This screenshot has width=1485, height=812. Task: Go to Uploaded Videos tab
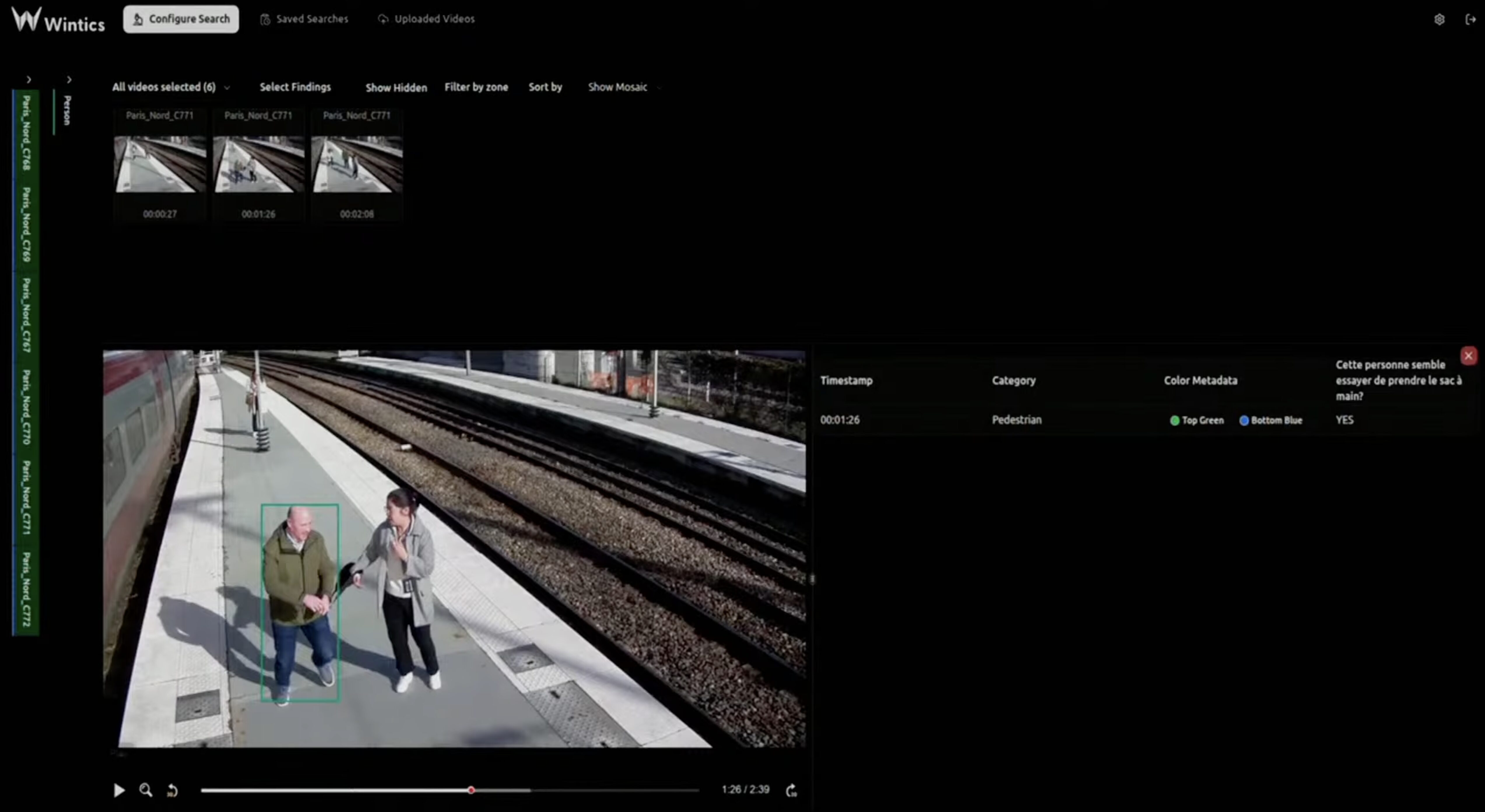tap(426, 19)
